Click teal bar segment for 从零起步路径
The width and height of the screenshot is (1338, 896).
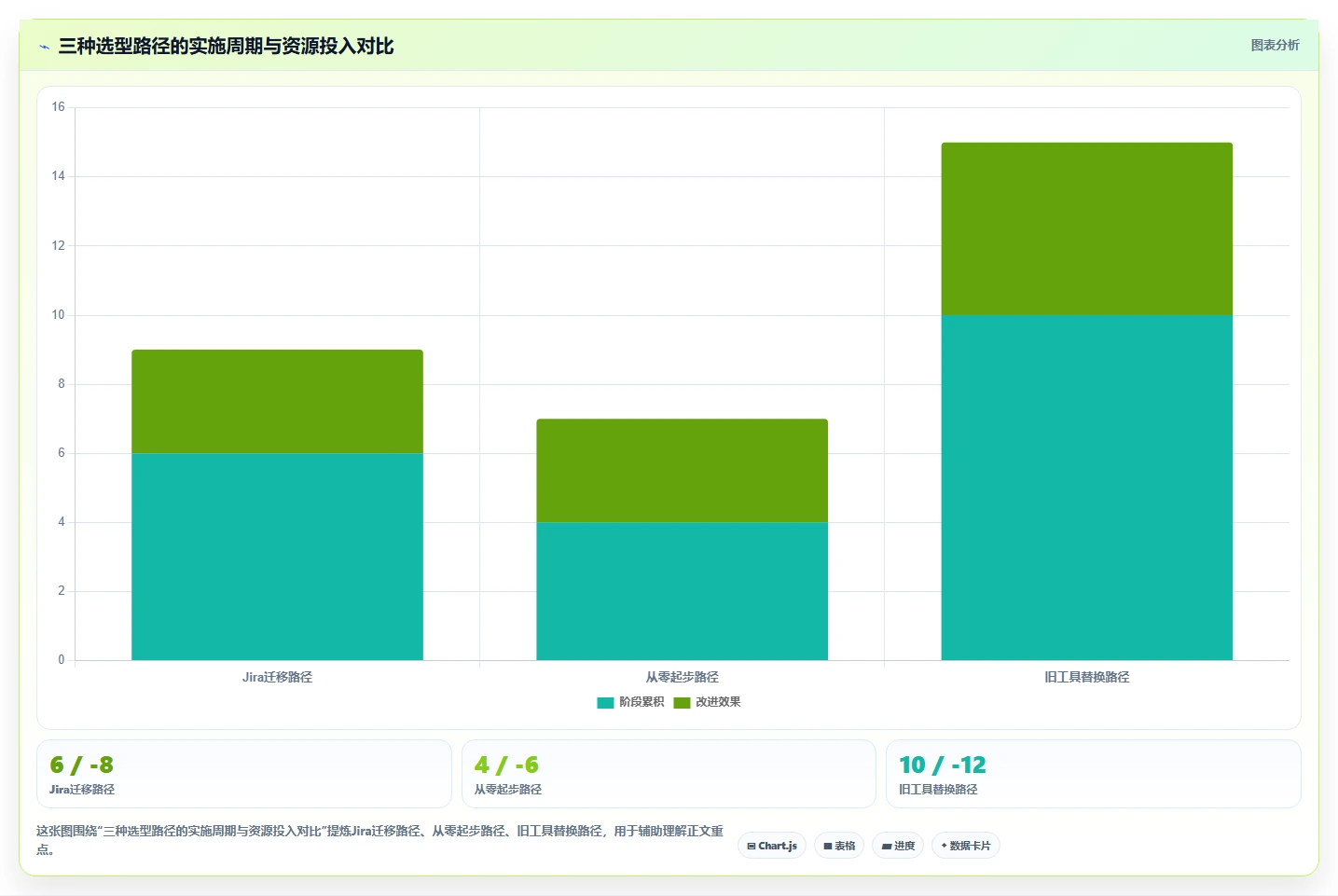[682, 591]
